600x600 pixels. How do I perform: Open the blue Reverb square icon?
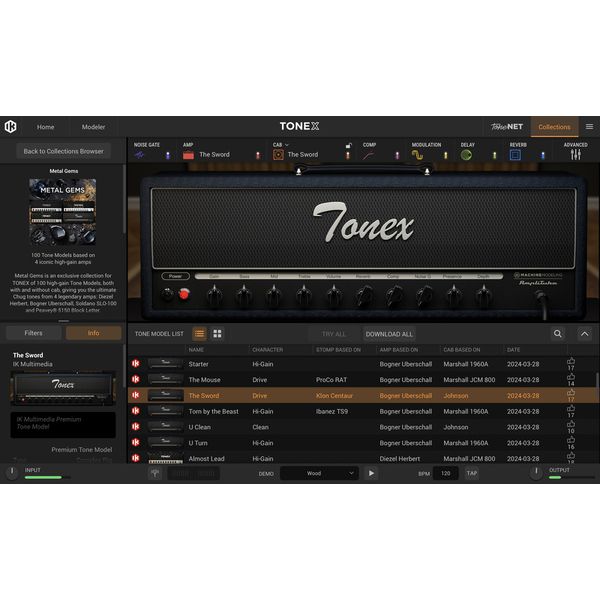click(515, 155)
